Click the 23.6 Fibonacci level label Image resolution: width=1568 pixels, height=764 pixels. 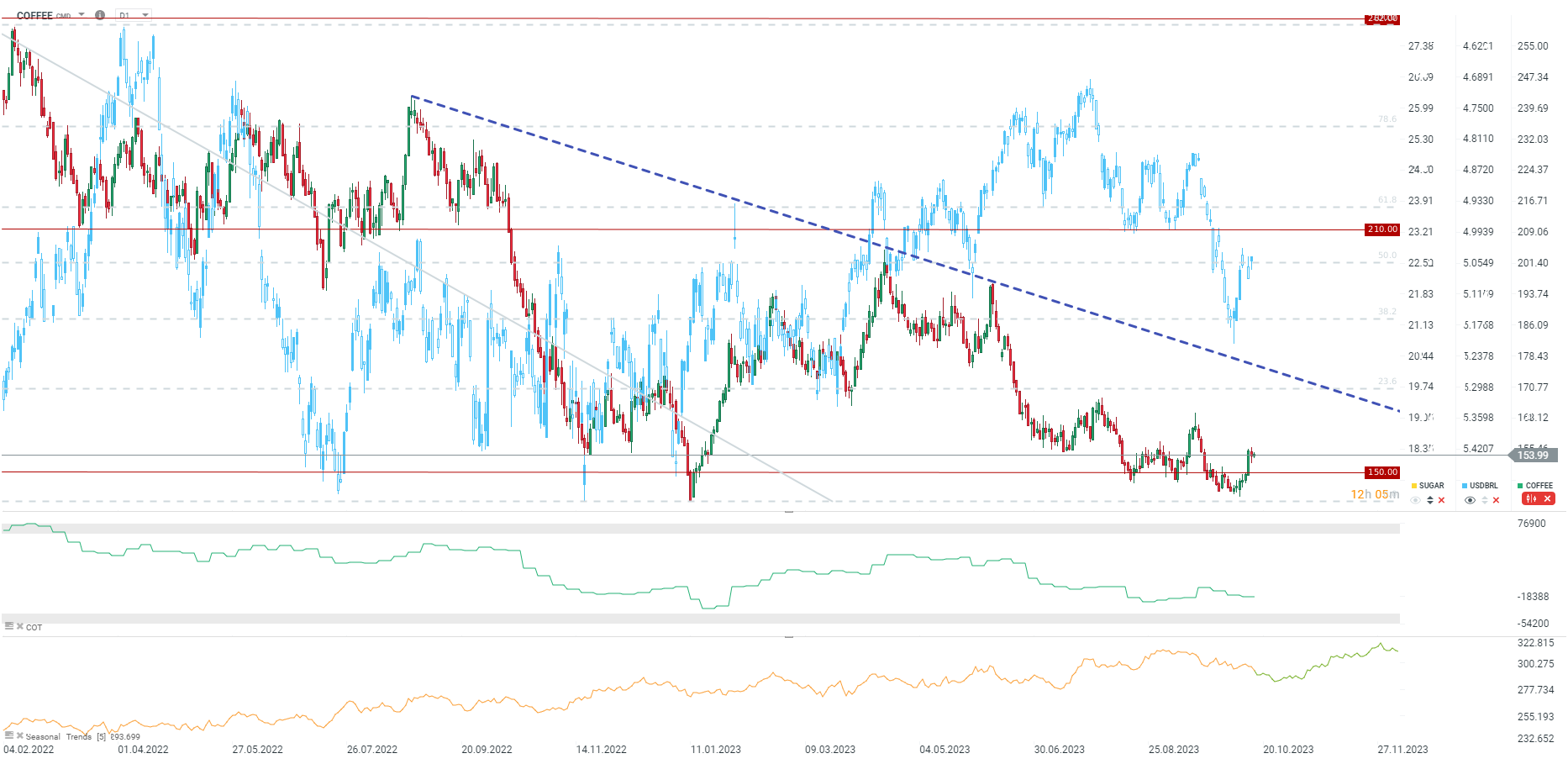[1387, 382]
